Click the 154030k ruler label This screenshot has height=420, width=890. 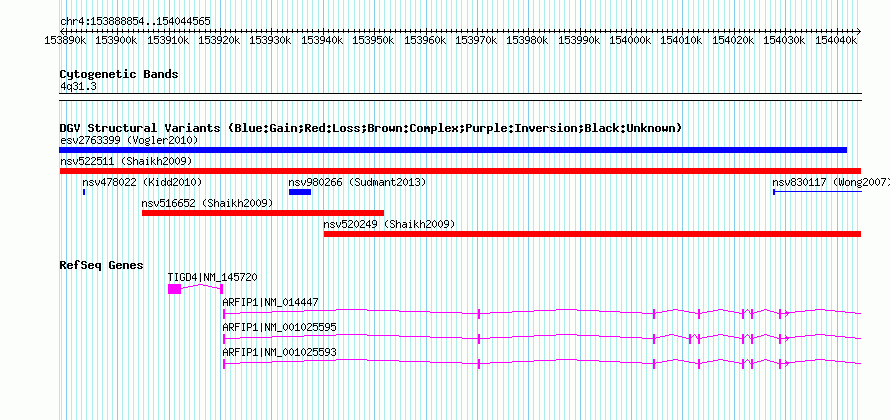coord(784,40)
